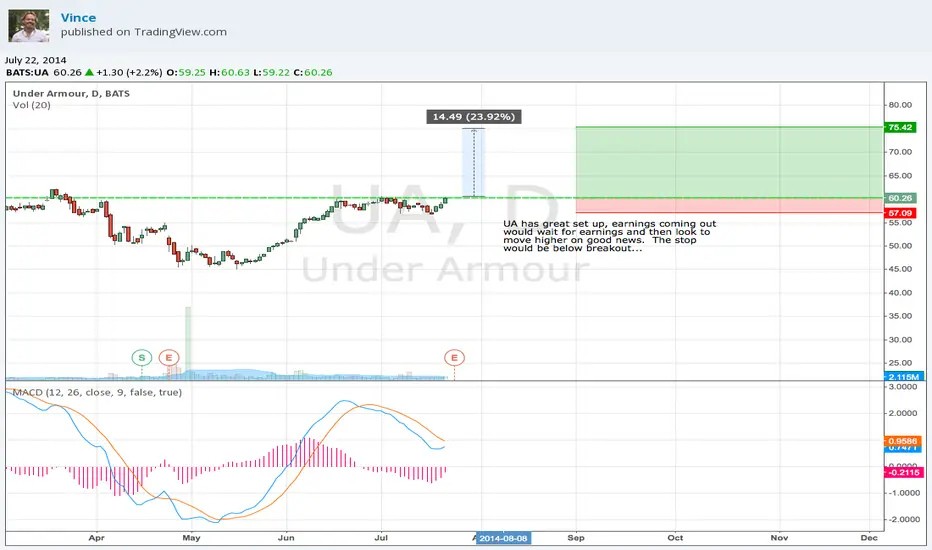Click the 57.09 red stop price label
The width and height of the screenshot is (932, 550).
(900, 213)
